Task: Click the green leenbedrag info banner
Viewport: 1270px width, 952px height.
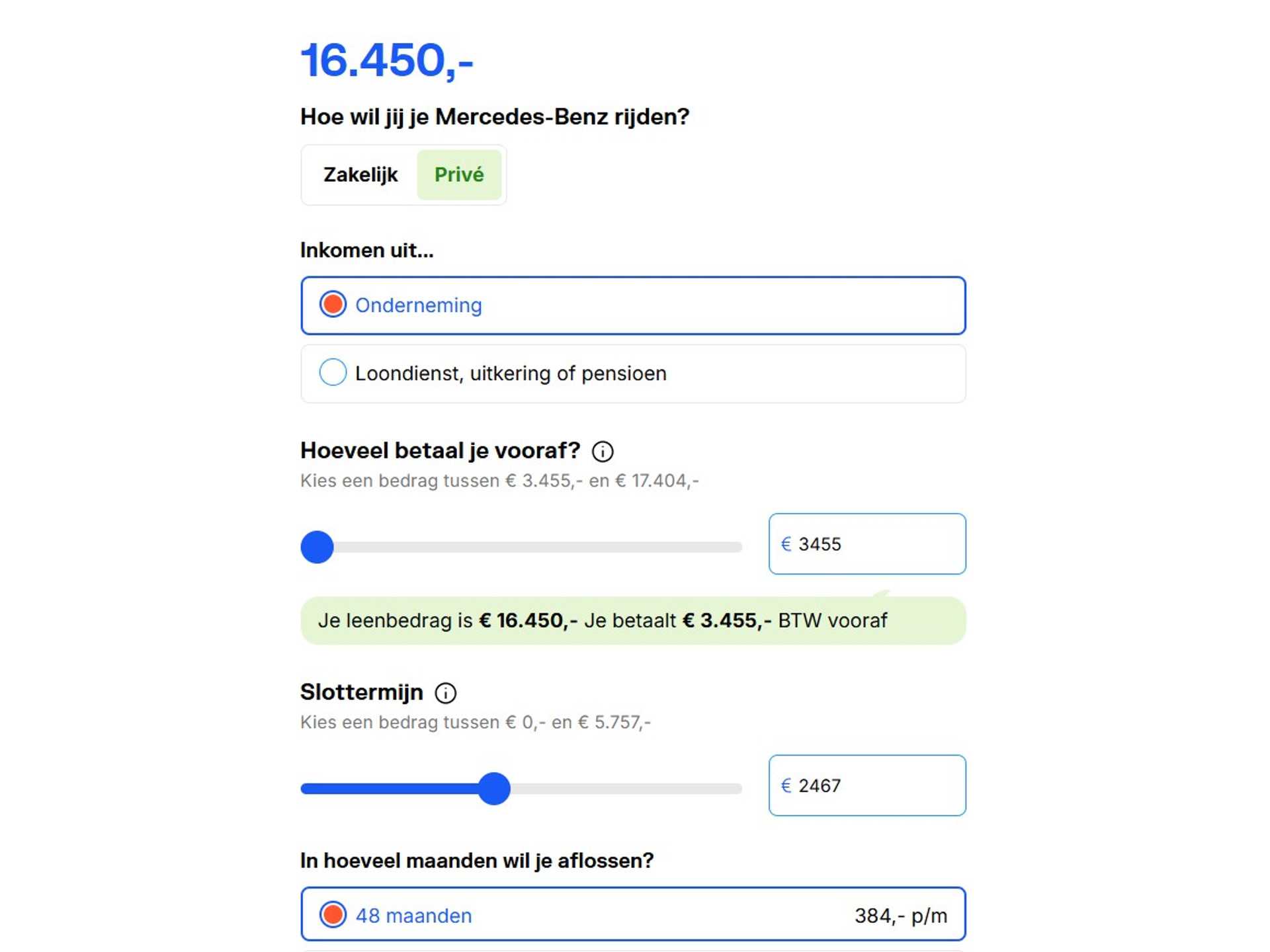Action: (x=633, y=621)
